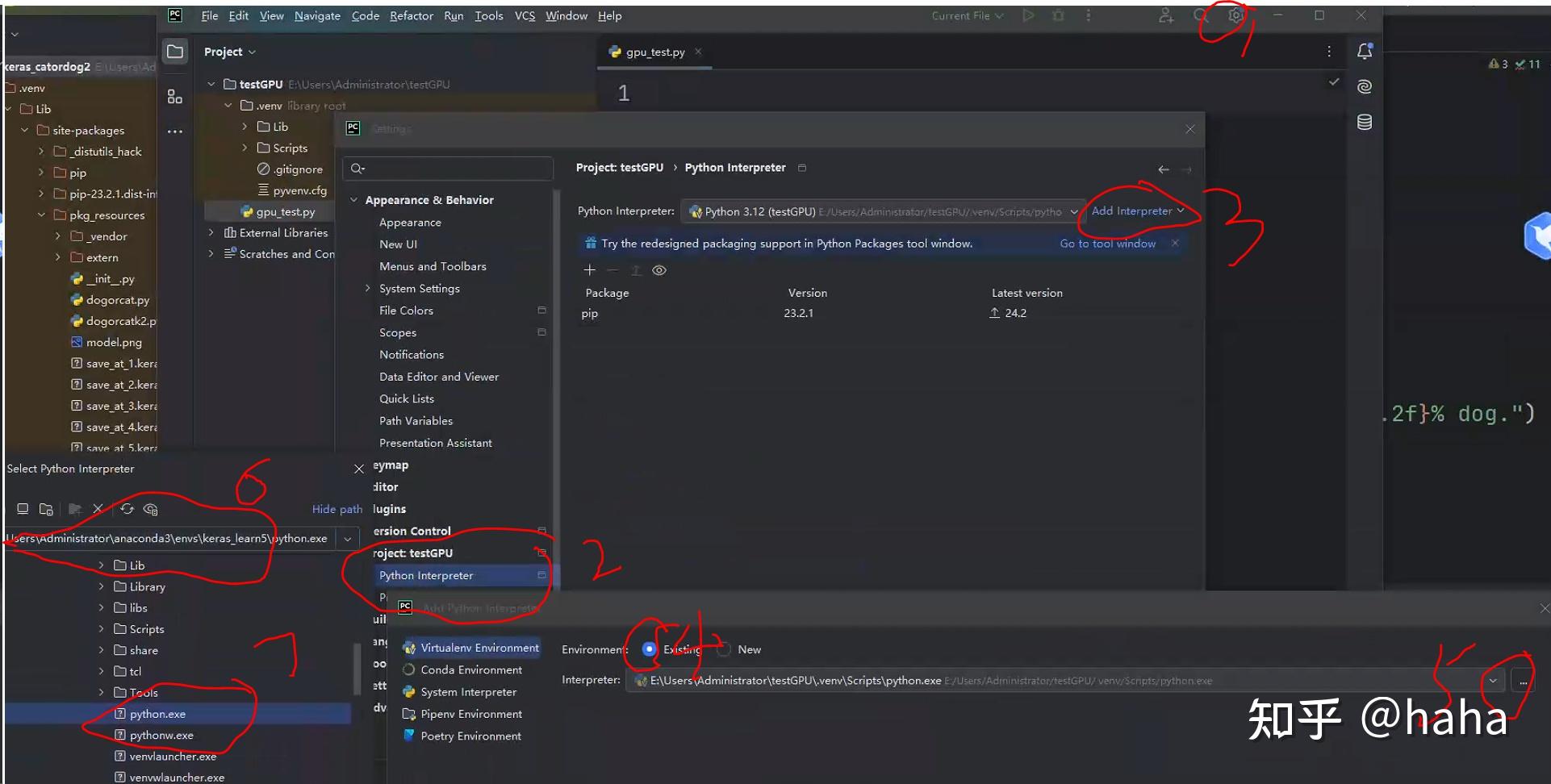1551x784 pixels.
Task: Switch to the Tools menu
Action: coord(488,15)
